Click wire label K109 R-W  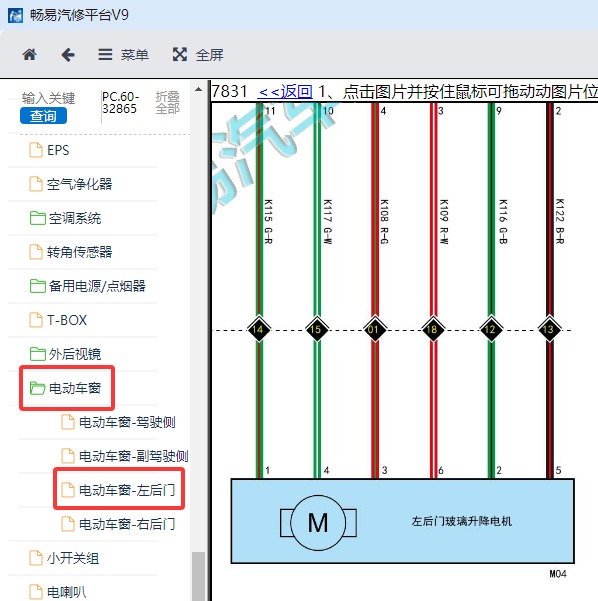pos(444,221)
